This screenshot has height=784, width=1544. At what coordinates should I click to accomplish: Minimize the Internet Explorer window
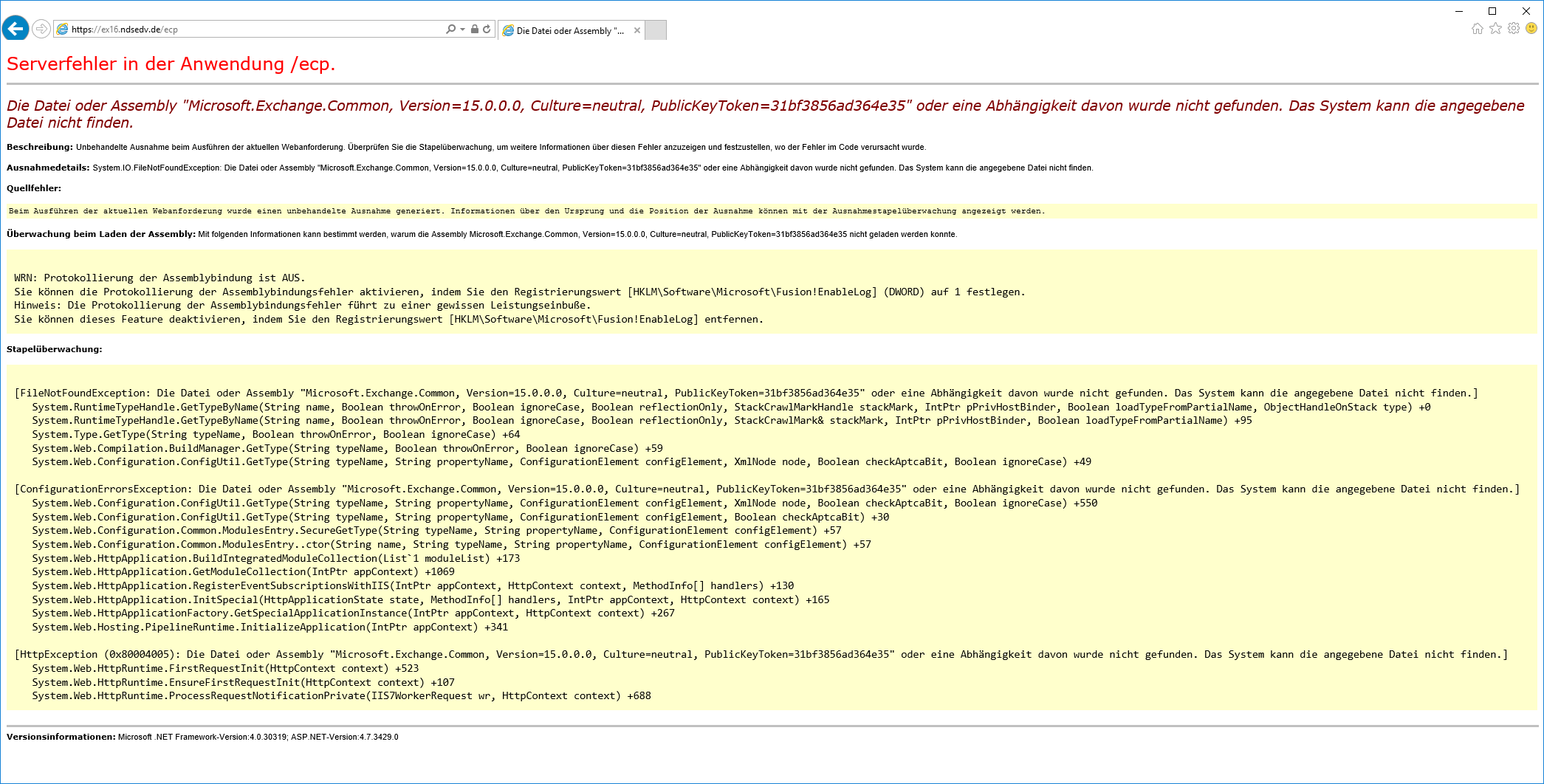coord(1459,11)
